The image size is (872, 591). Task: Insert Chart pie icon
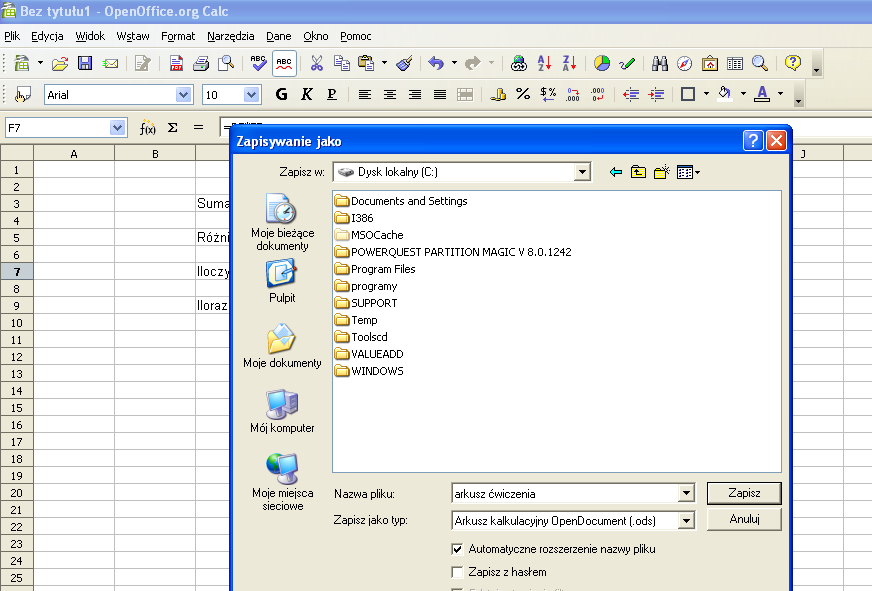[x=602, y=63]
